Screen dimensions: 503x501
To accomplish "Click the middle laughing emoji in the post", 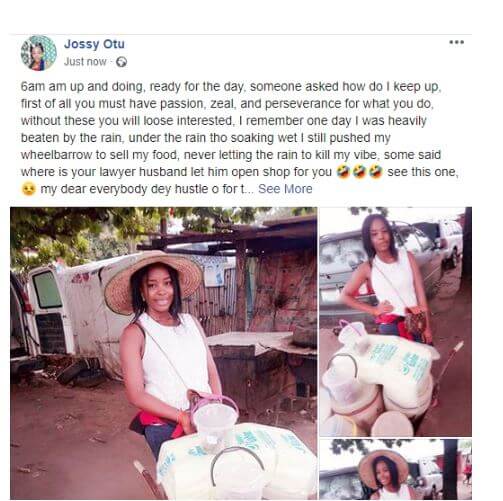I will [x=359, y=172].
